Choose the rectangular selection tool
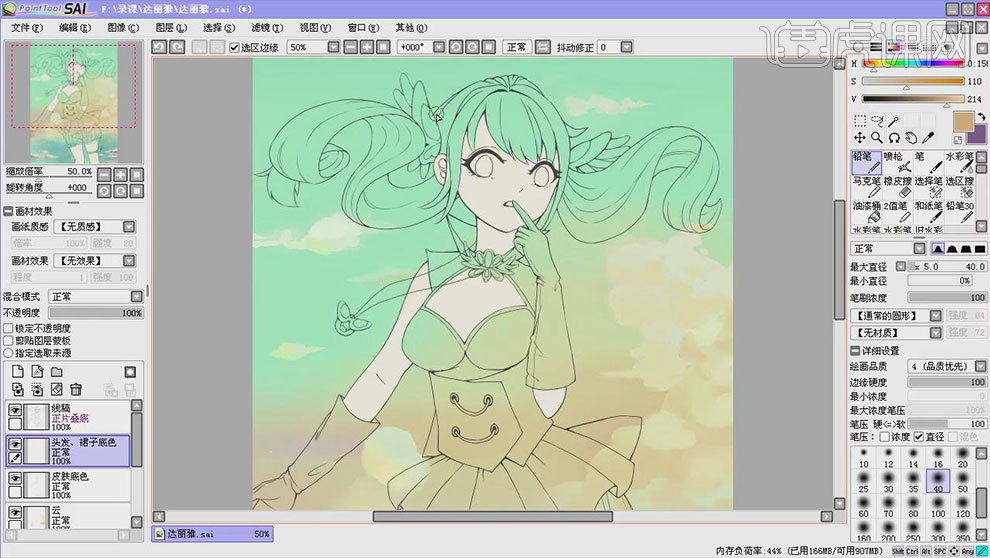This screenshot has width=990, height=558. [860, 121]
